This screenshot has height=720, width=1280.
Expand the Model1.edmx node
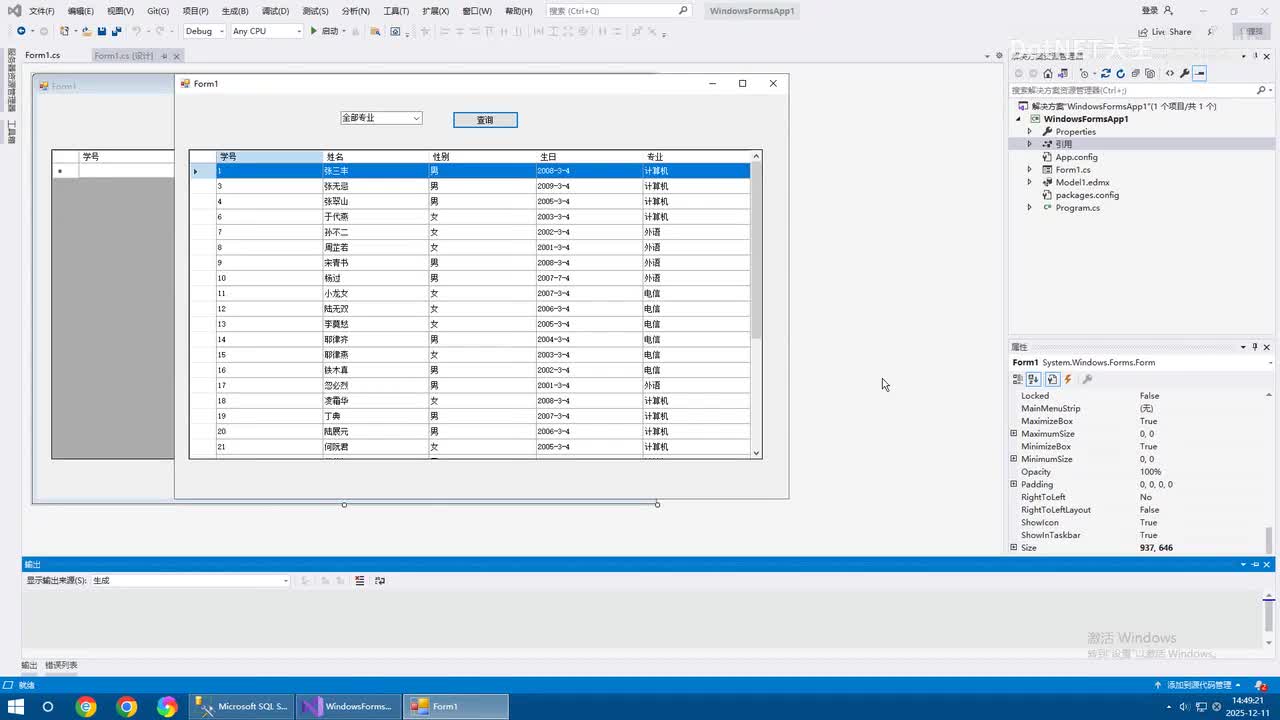click(x=1030, y=183)
